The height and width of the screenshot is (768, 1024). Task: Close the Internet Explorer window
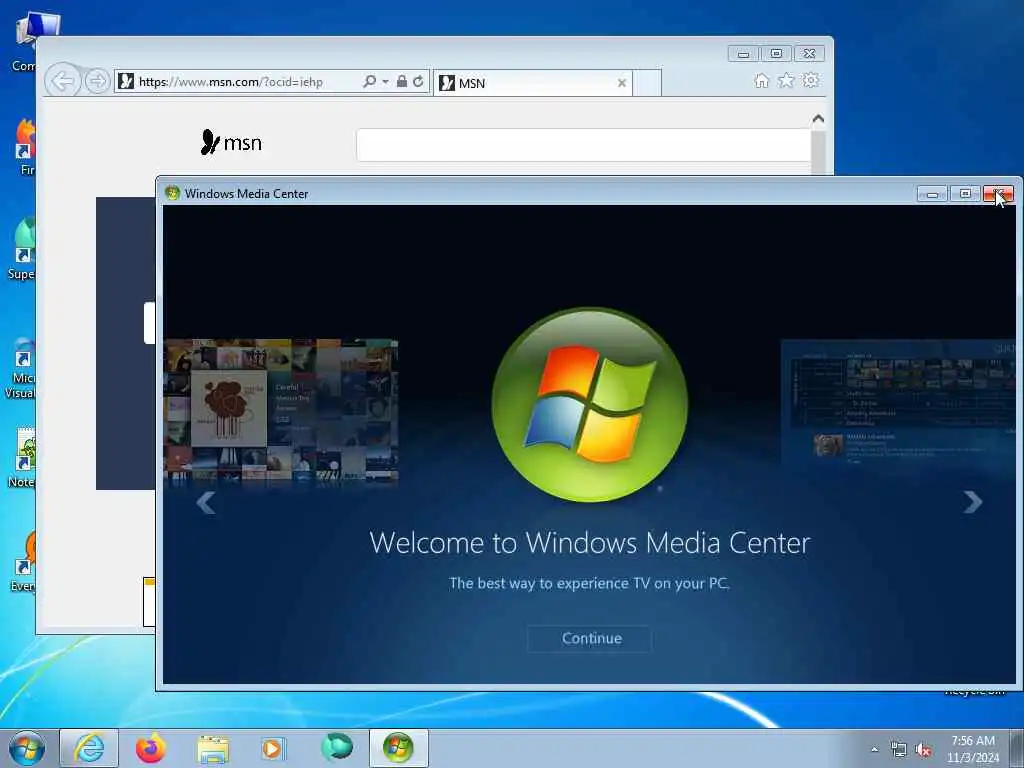tap(809, 54)
